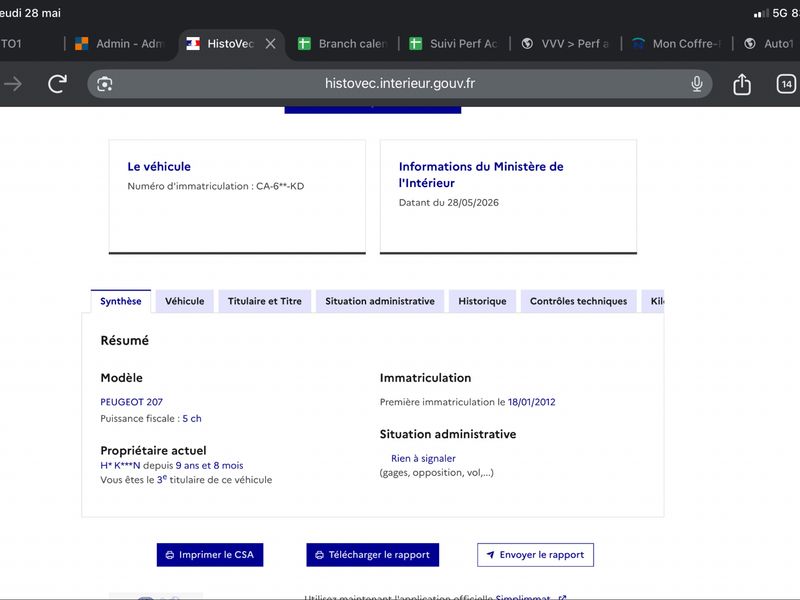This screenshot has width=800, height=600.
Task: Switch to the Auto1 browser tab
Action: (769, 44)
